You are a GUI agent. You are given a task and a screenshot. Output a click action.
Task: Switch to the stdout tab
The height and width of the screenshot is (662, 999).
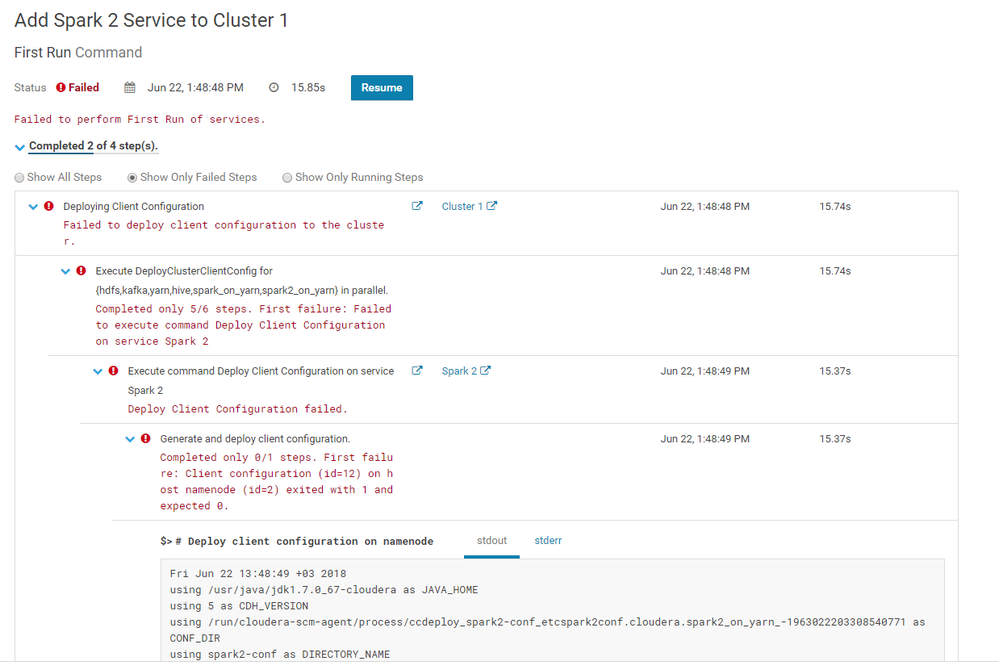(491, 541)
